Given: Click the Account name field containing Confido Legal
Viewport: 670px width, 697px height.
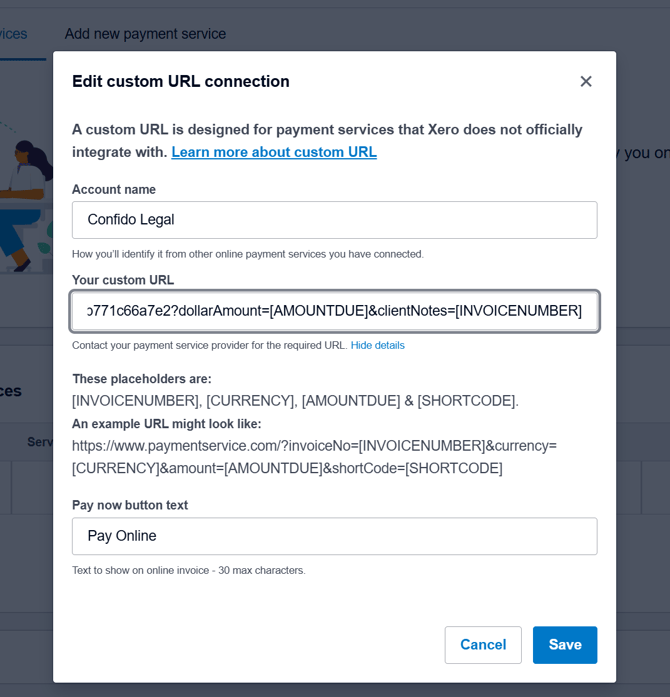Looking at the screenshot, I should pos(334,220).
